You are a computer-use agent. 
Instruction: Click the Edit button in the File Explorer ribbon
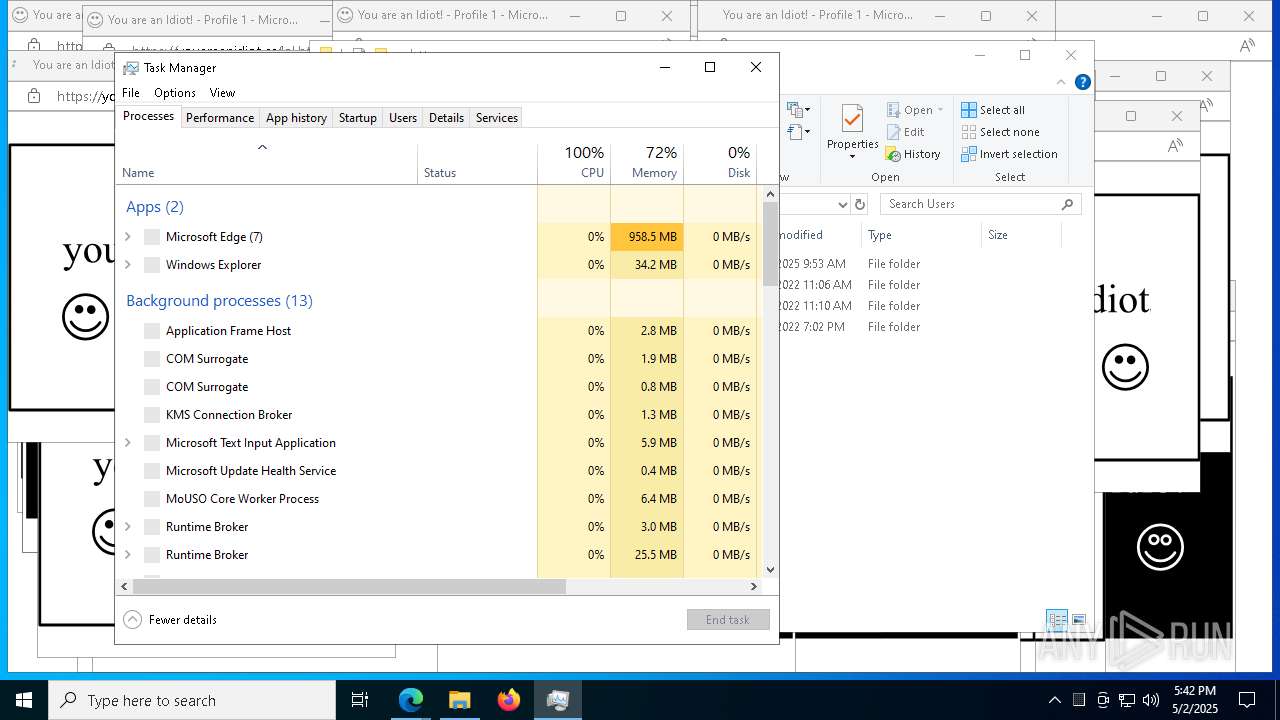pyautogui.click(x=905, y=132)
